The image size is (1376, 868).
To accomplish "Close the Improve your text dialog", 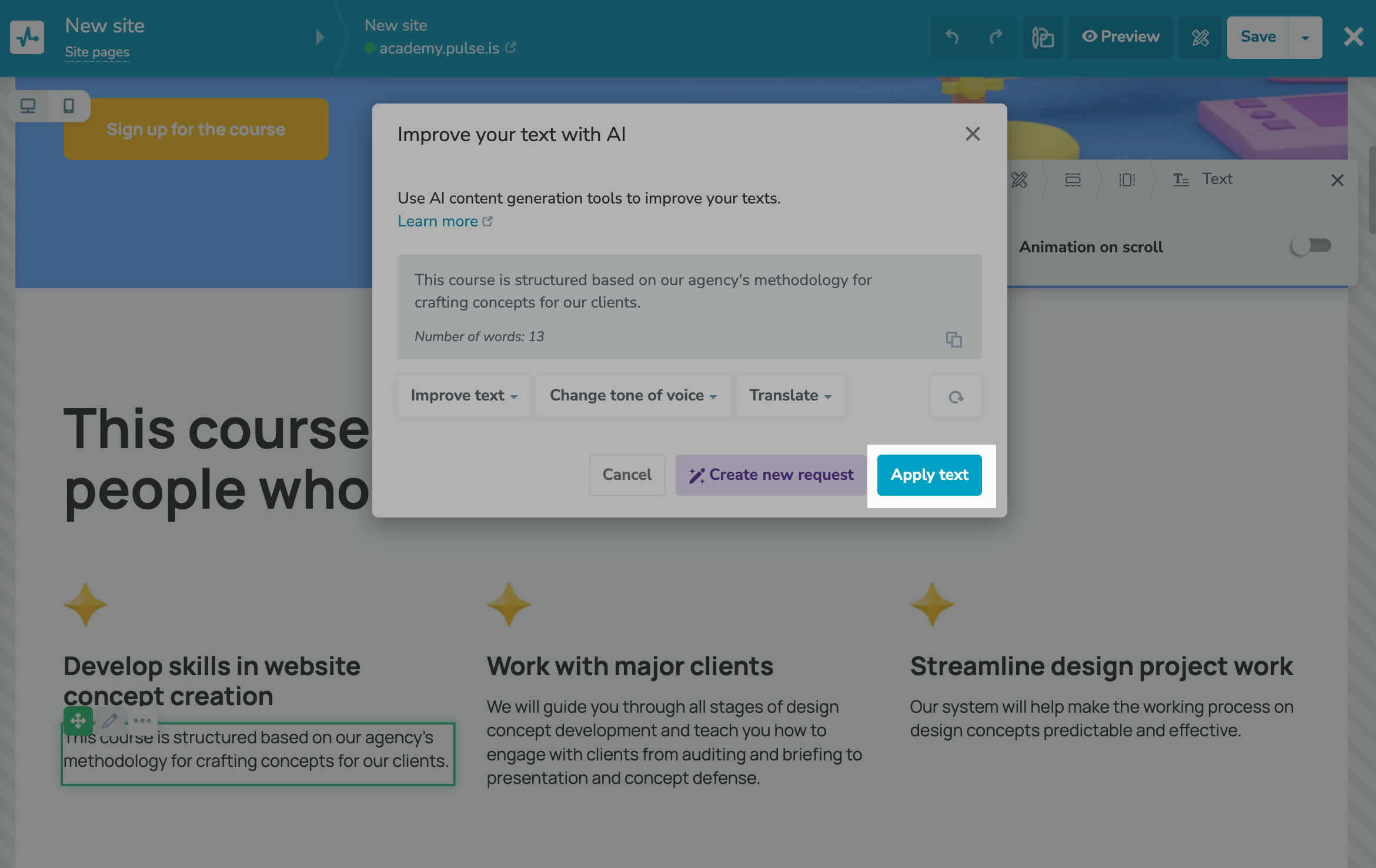I will coord(973,134).
